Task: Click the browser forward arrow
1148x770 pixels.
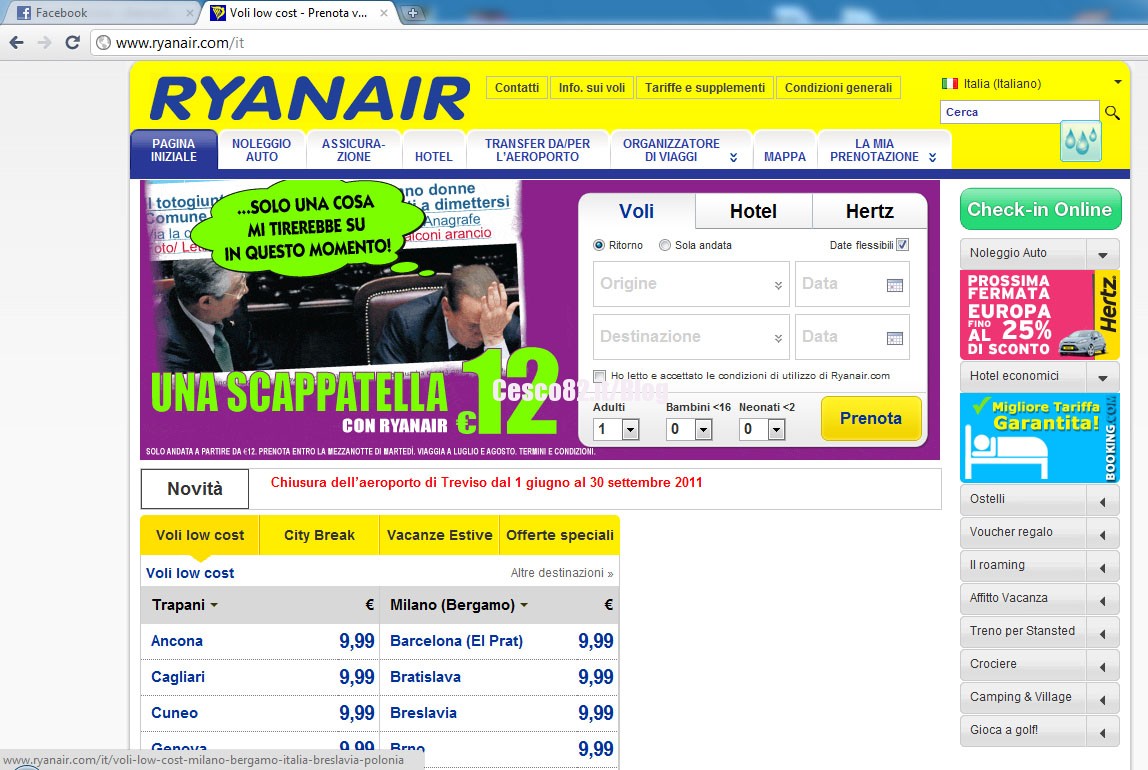Action: pyautogui.click(x=45, y=42)
